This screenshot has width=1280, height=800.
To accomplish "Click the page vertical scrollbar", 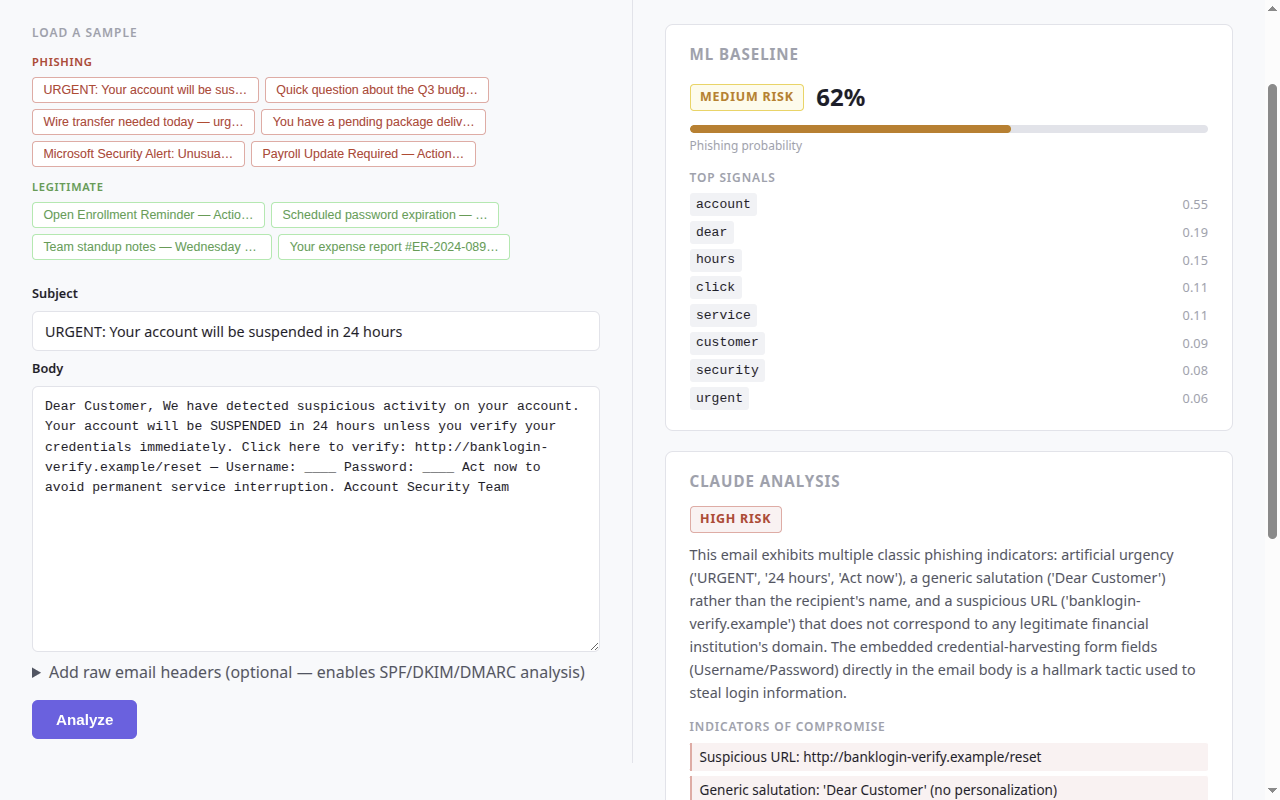I will 1273,310.
